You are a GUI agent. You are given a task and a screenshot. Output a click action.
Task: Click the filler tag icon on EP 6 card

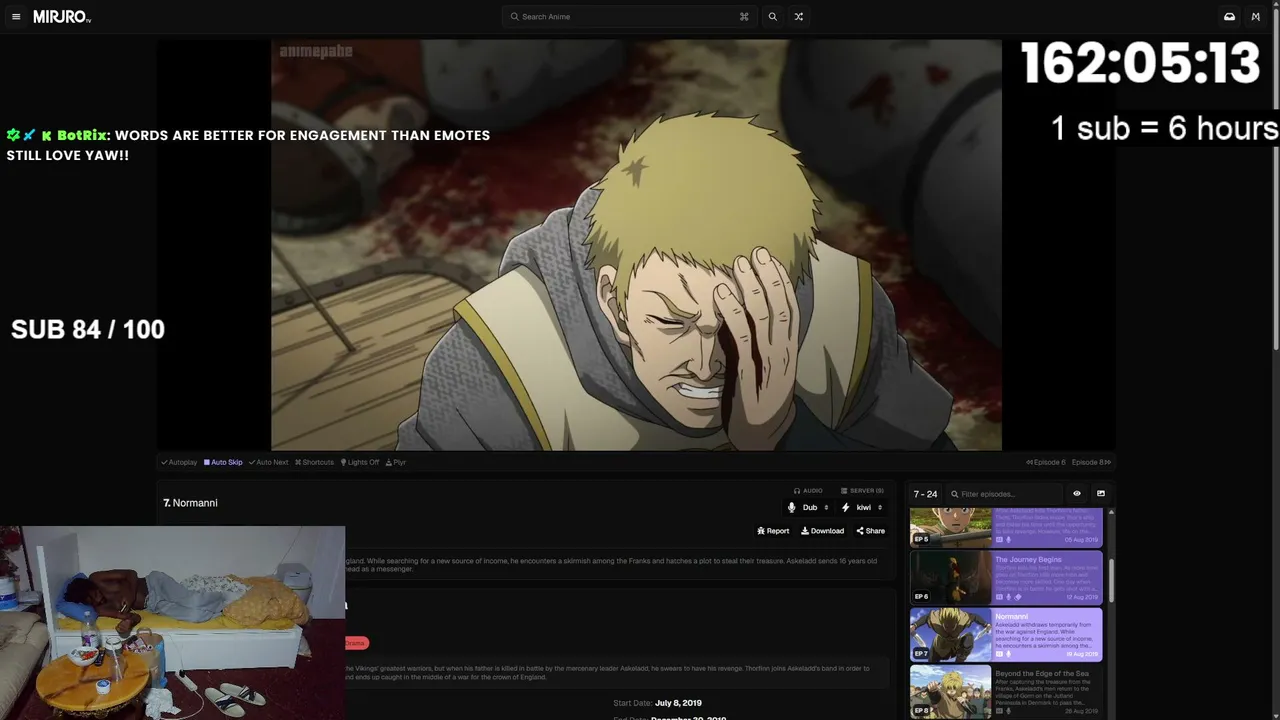(1019, 597)
